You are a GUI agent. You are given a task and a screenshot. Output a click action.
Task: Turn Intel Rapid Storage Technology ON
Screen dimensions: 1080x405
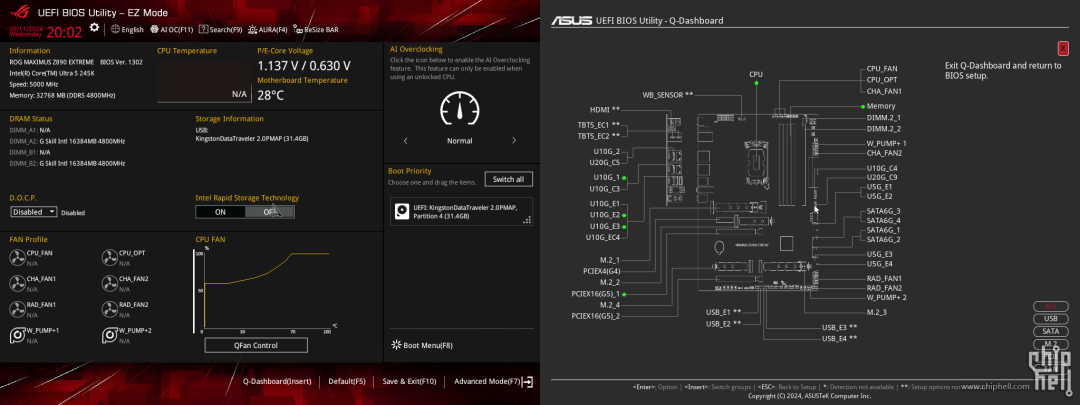coord(220,212)
